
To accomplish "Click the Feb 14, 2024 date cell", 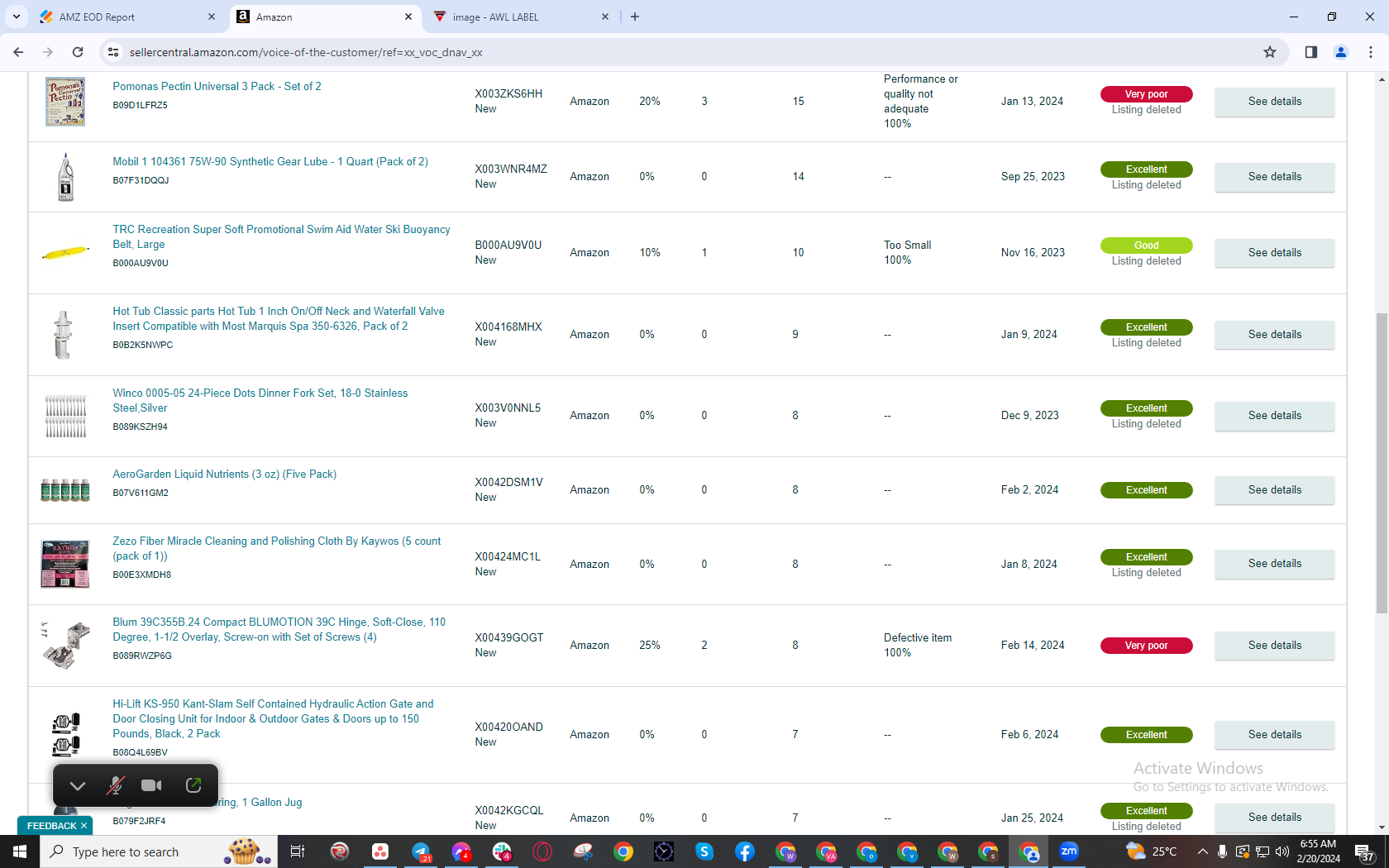I will tap(1033, 646).
